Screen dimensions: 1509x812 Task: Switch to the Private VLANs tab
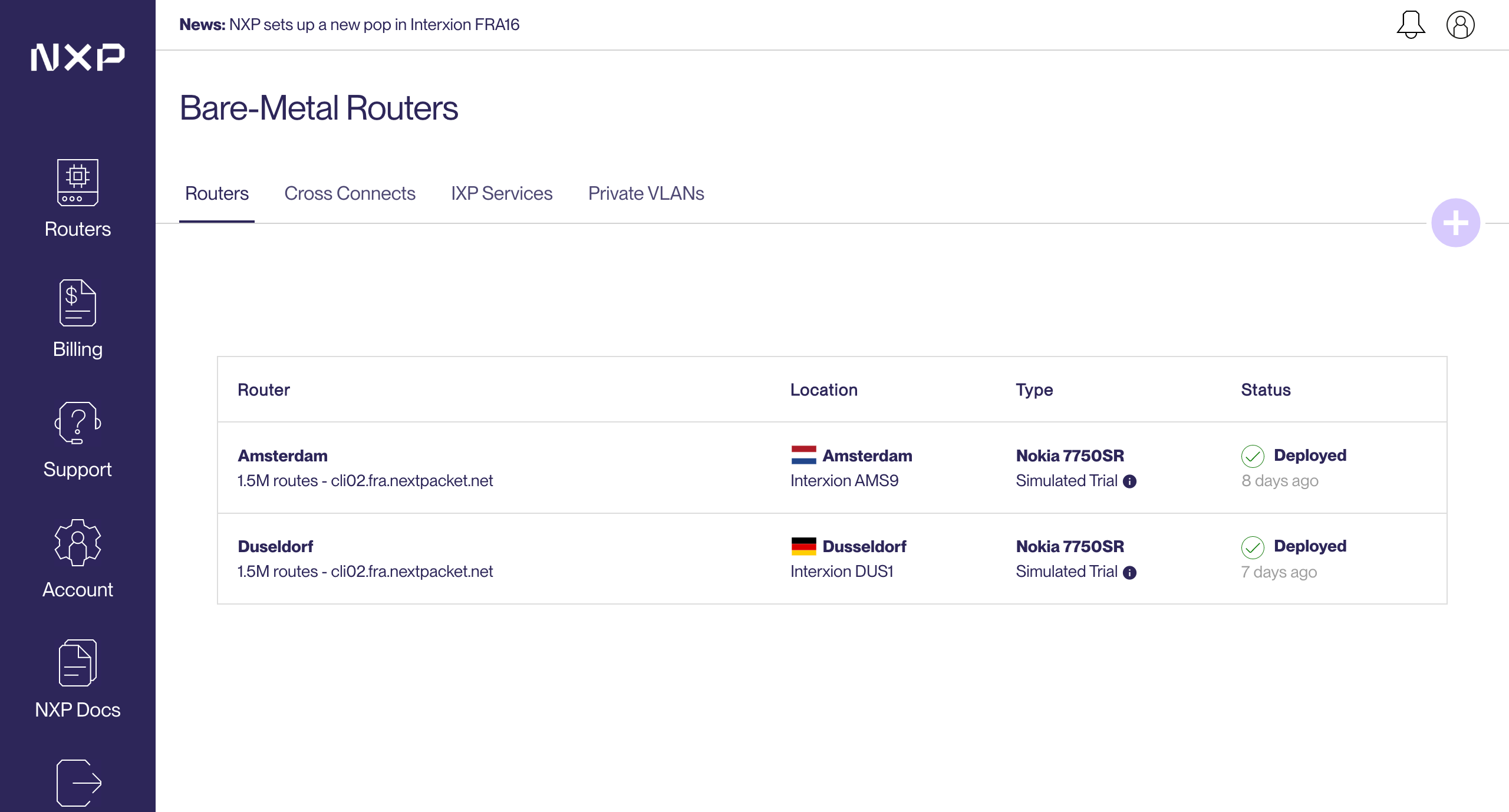tap(646, 194)
